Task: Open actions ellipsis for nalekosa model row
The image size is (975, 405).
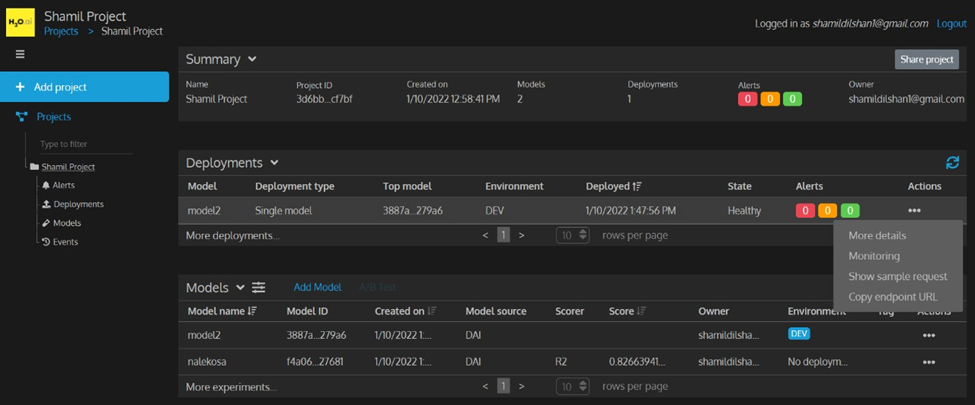Action: (x=928, y=362)
